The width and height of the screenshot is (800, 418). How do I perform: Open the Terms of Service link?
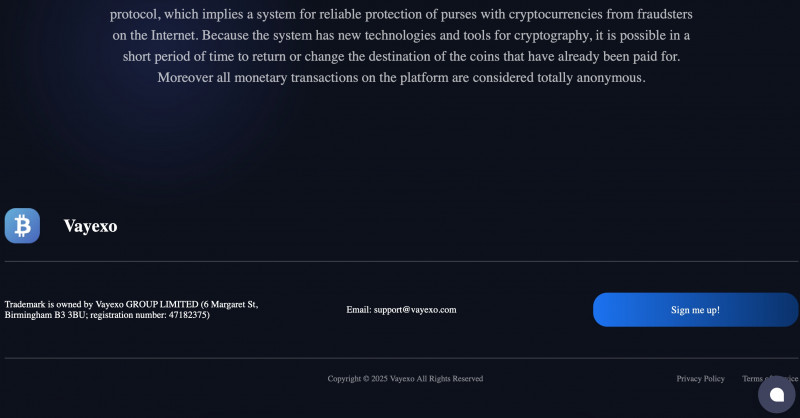[770, 379]
